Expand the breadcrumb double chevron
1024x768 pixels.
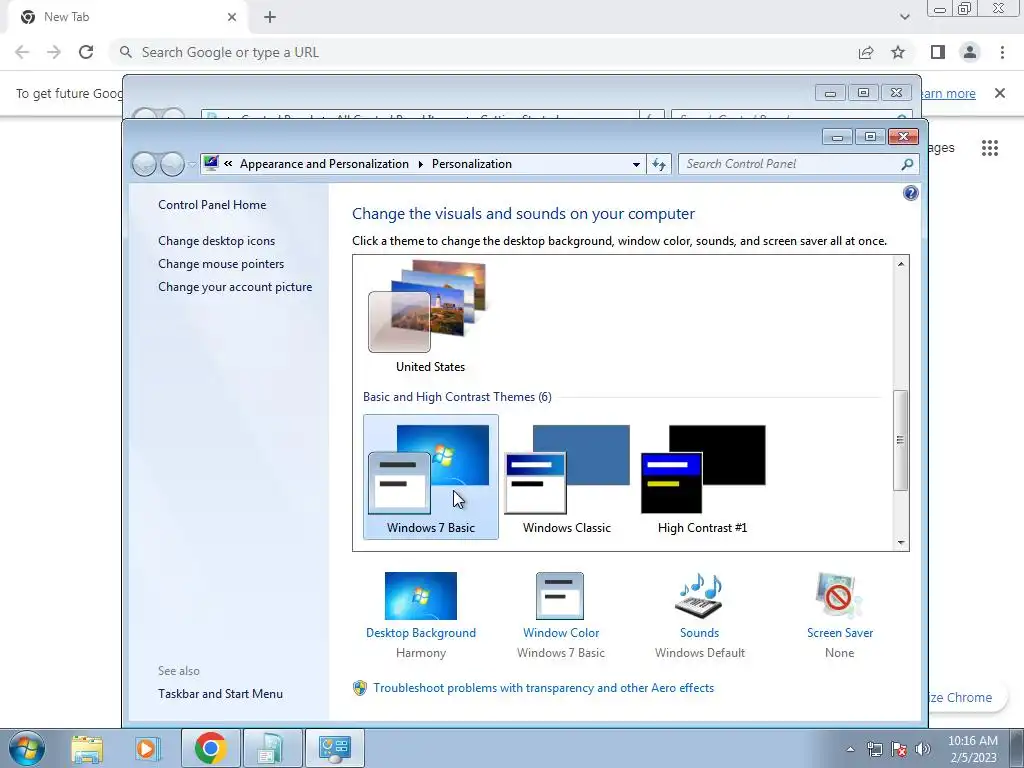(228, 164)
